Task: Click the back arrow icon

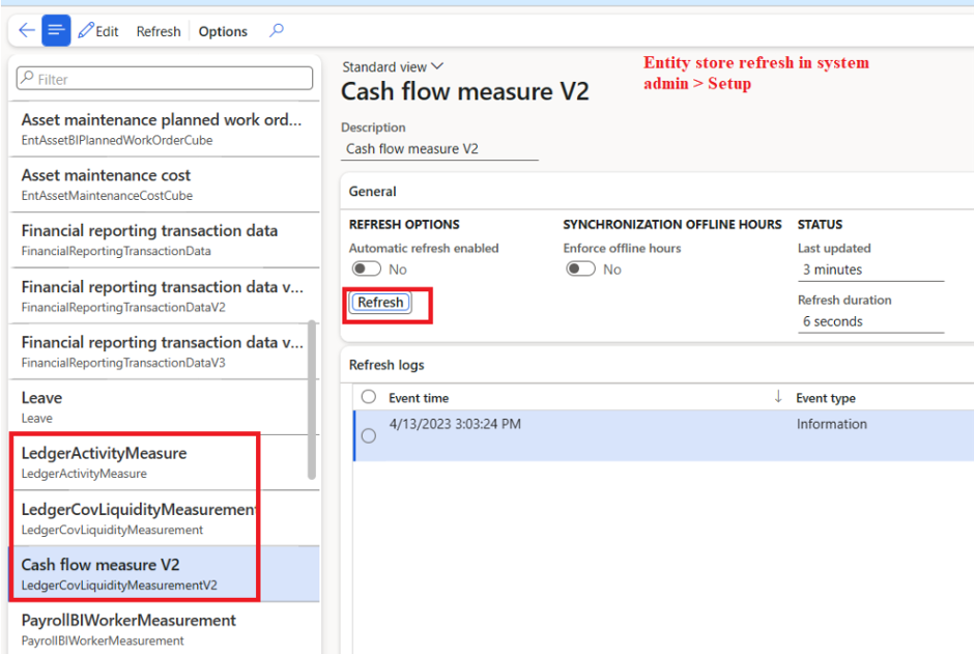Action: click(26, 31)
